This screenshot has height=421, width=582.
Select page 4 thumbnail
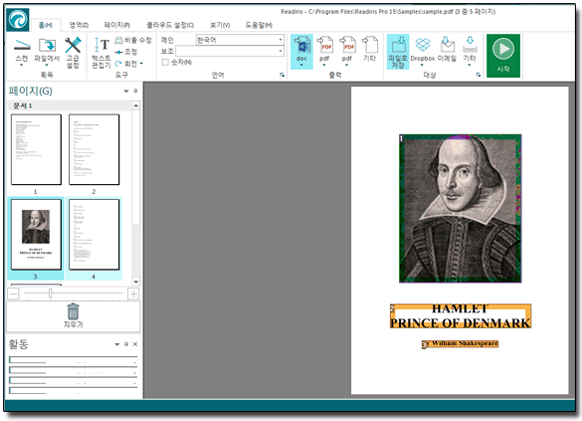(x=94, y=234)
